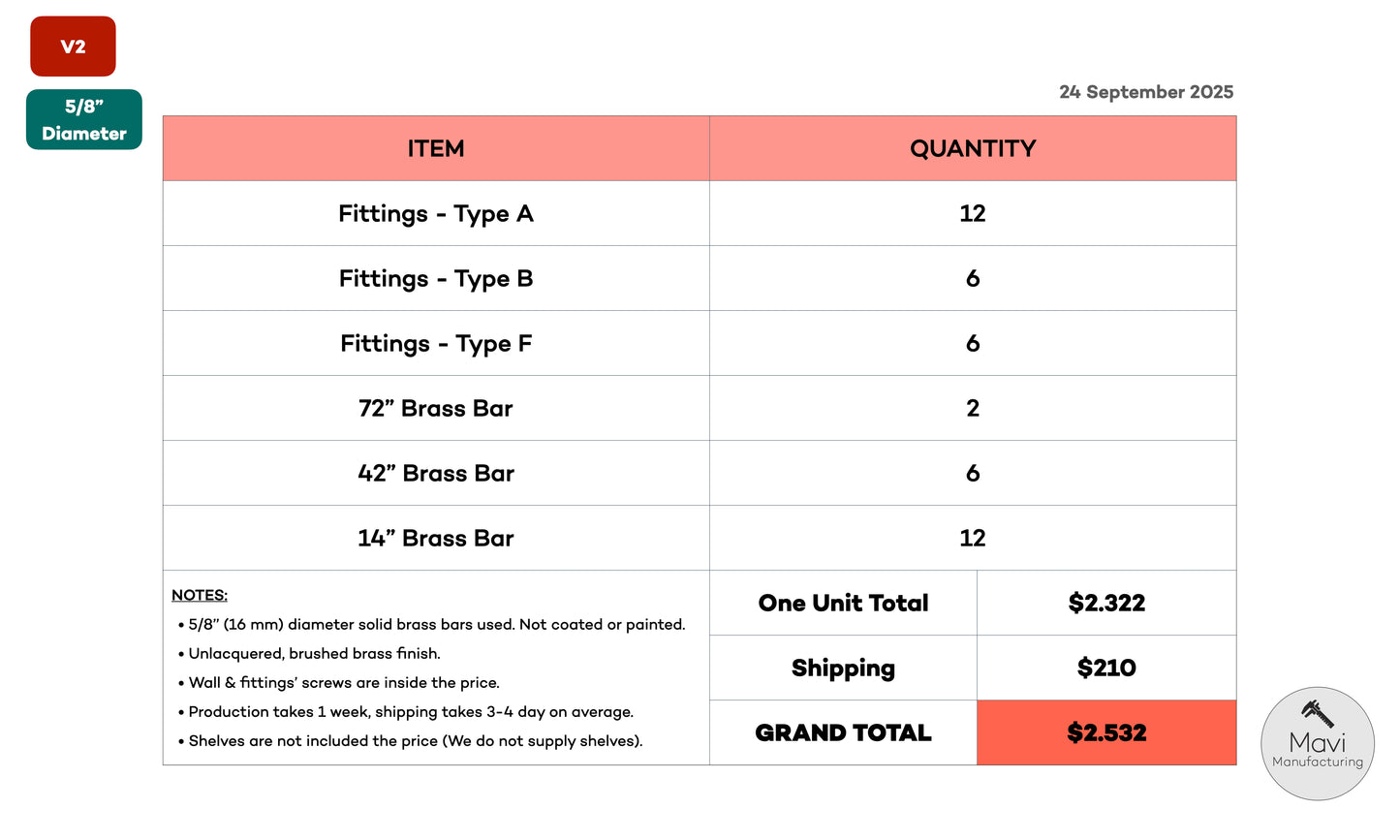This screenshot has width=1400, height=840.
Task: Click the underlined NOTES heading
Action: point(200,595)
